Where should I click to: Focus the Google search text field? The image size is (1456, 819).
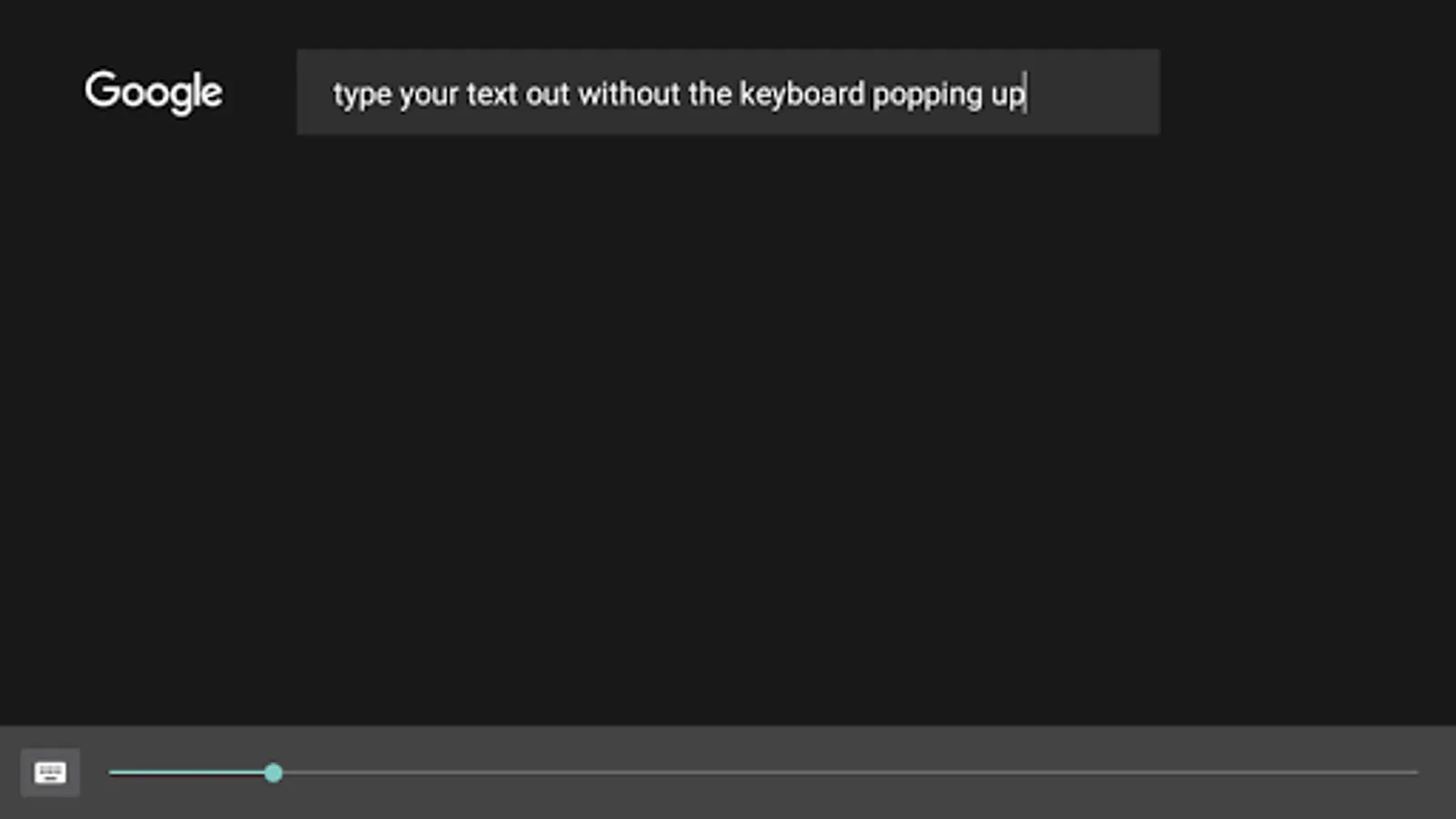728,92
